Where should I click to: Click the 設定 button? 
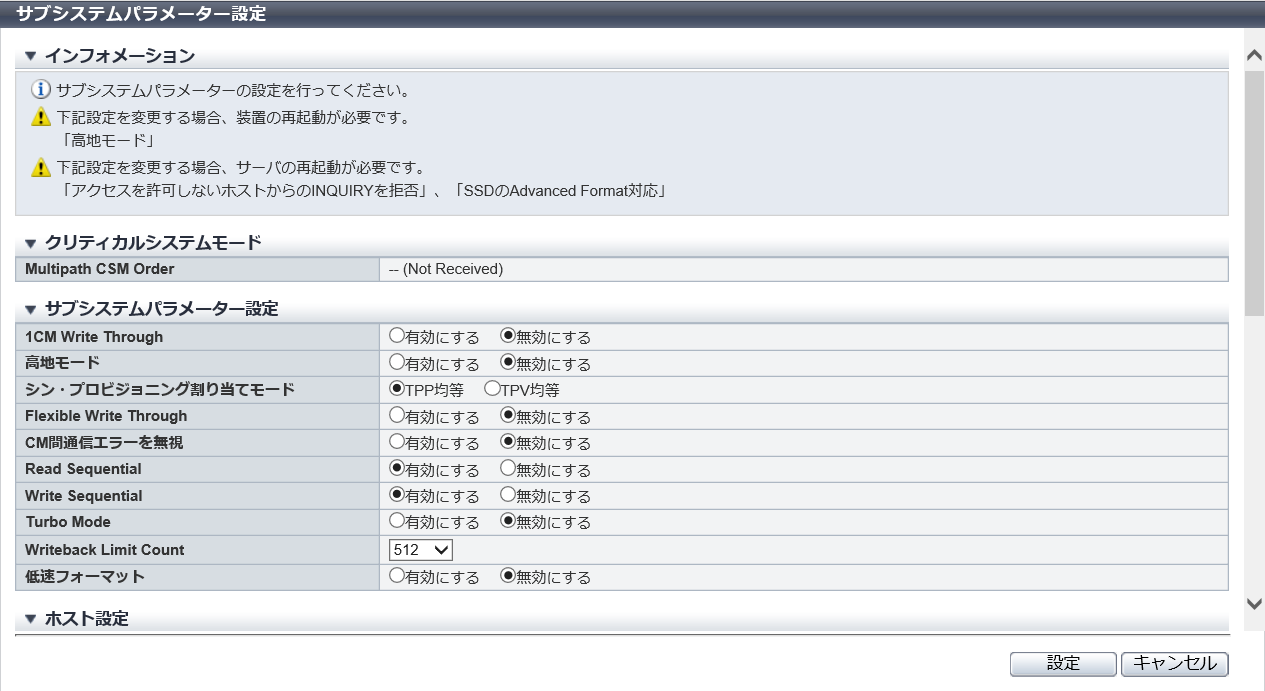[x=1063, y=663]
